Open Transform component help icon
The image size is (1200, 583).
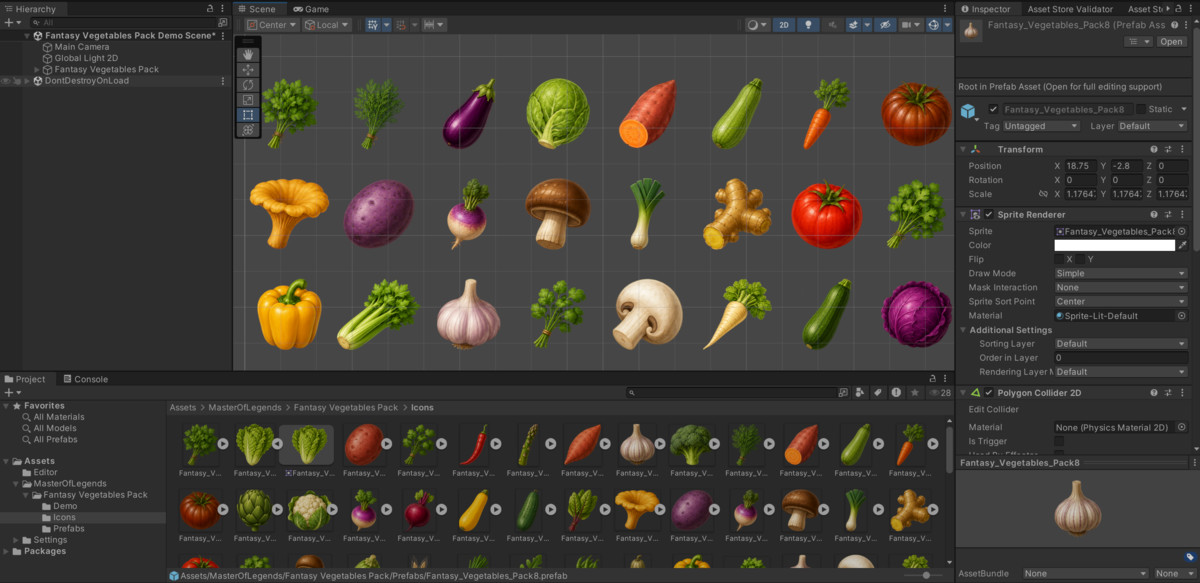(x=1154, y=149)
